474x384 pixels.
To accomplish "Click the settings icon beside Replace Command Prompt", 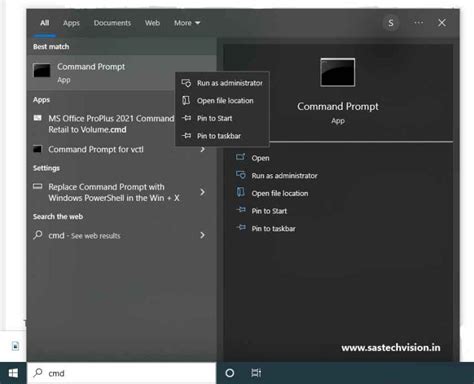I will tap(38, 186).
